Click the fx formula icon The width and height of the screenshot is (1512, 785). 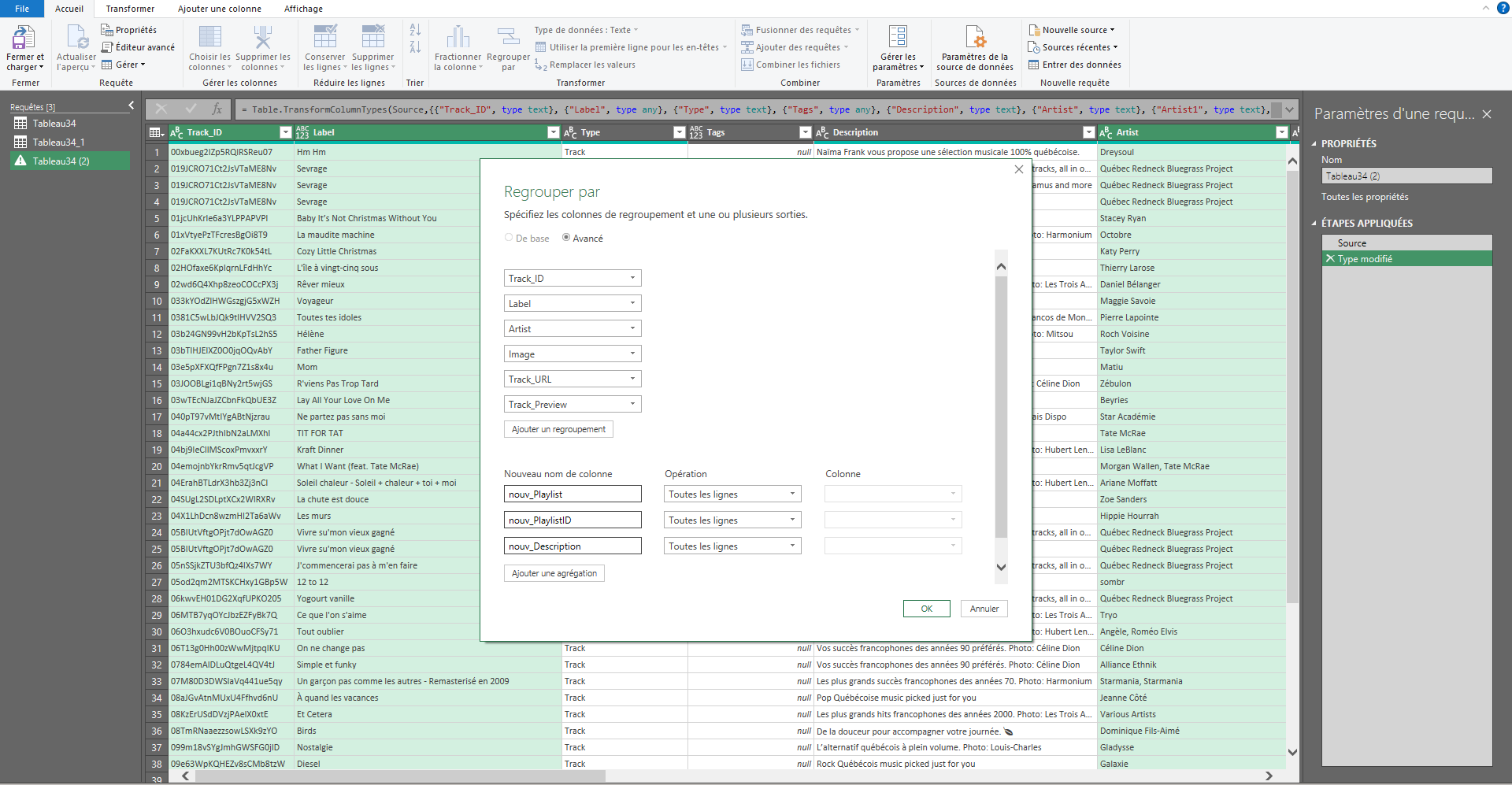point(217,109)
